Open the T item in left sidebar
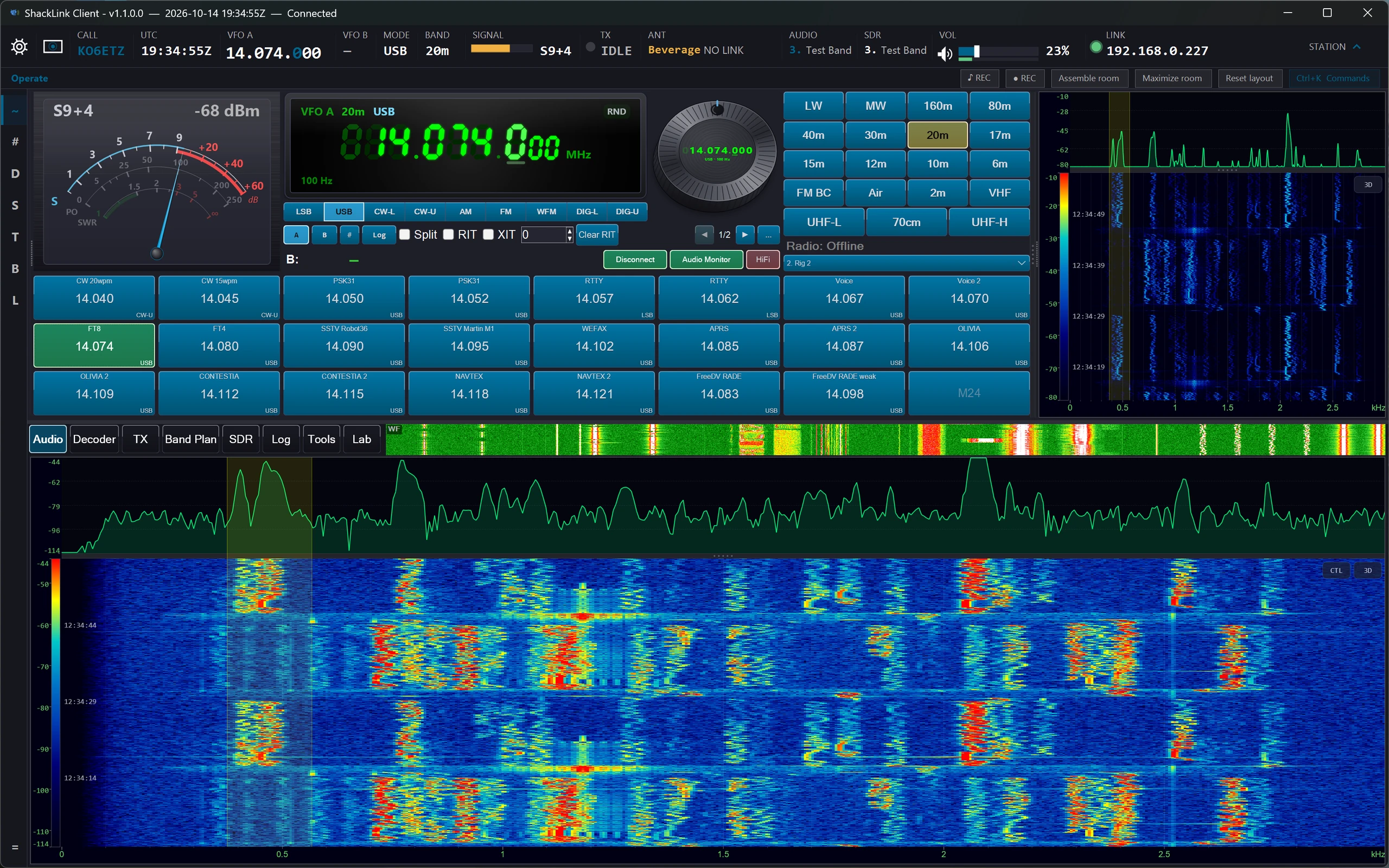Screen dimensions: 1389x868 pyautogui.click(x=16, y=237)
